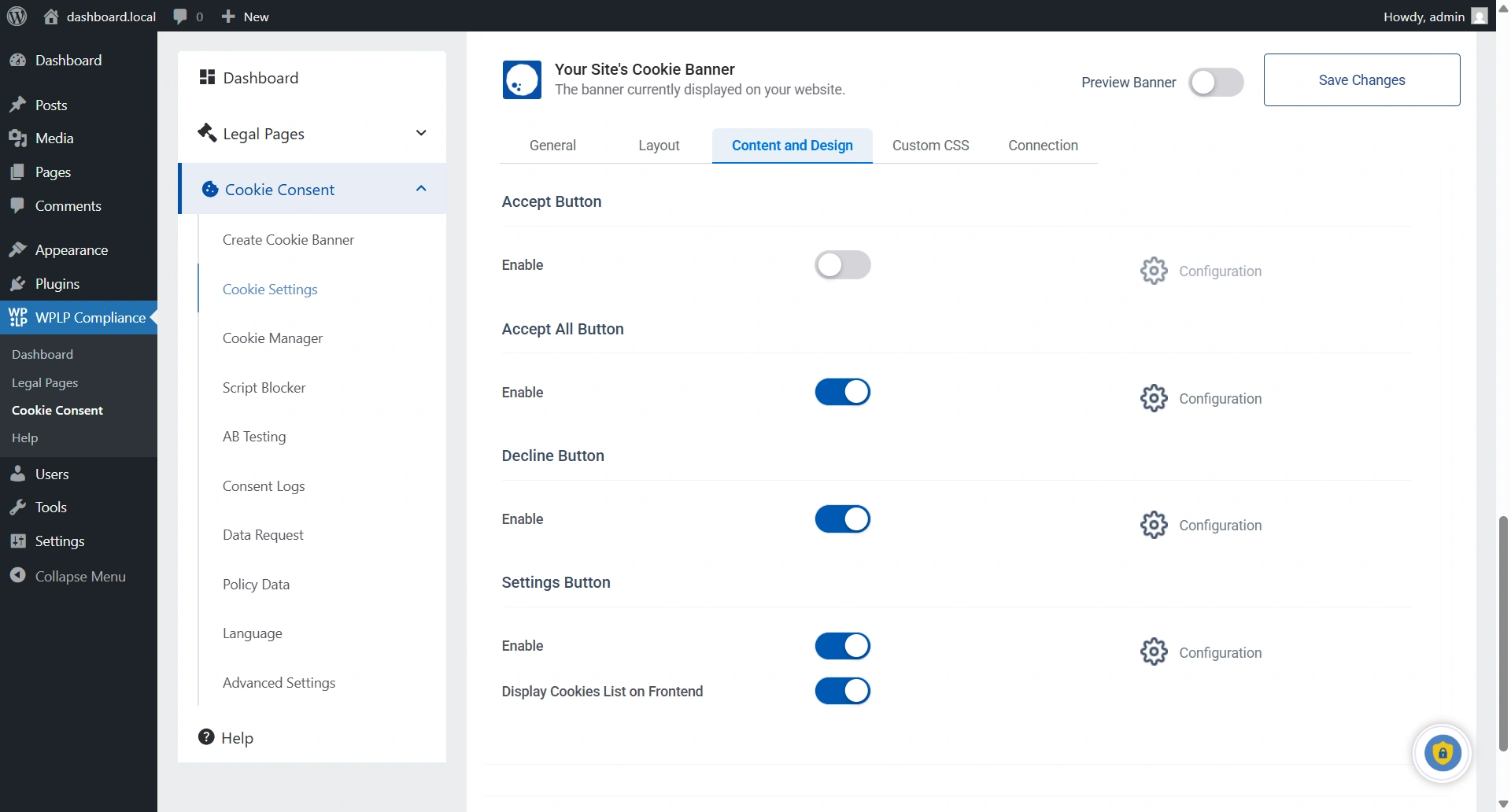The image size is (1511, 812).
Task: Open the Appearance paintbrush icon in sidebar
Action: (19, 249)
